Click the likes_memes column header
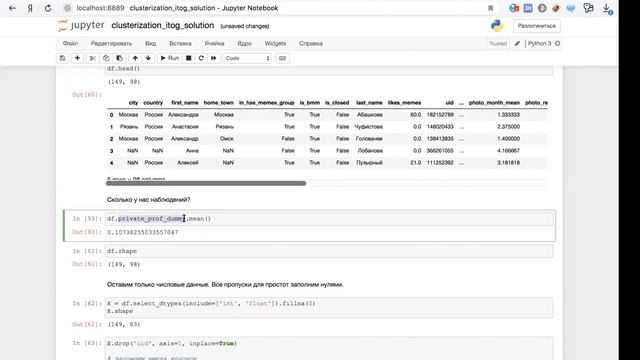 [x=404, y=103]
